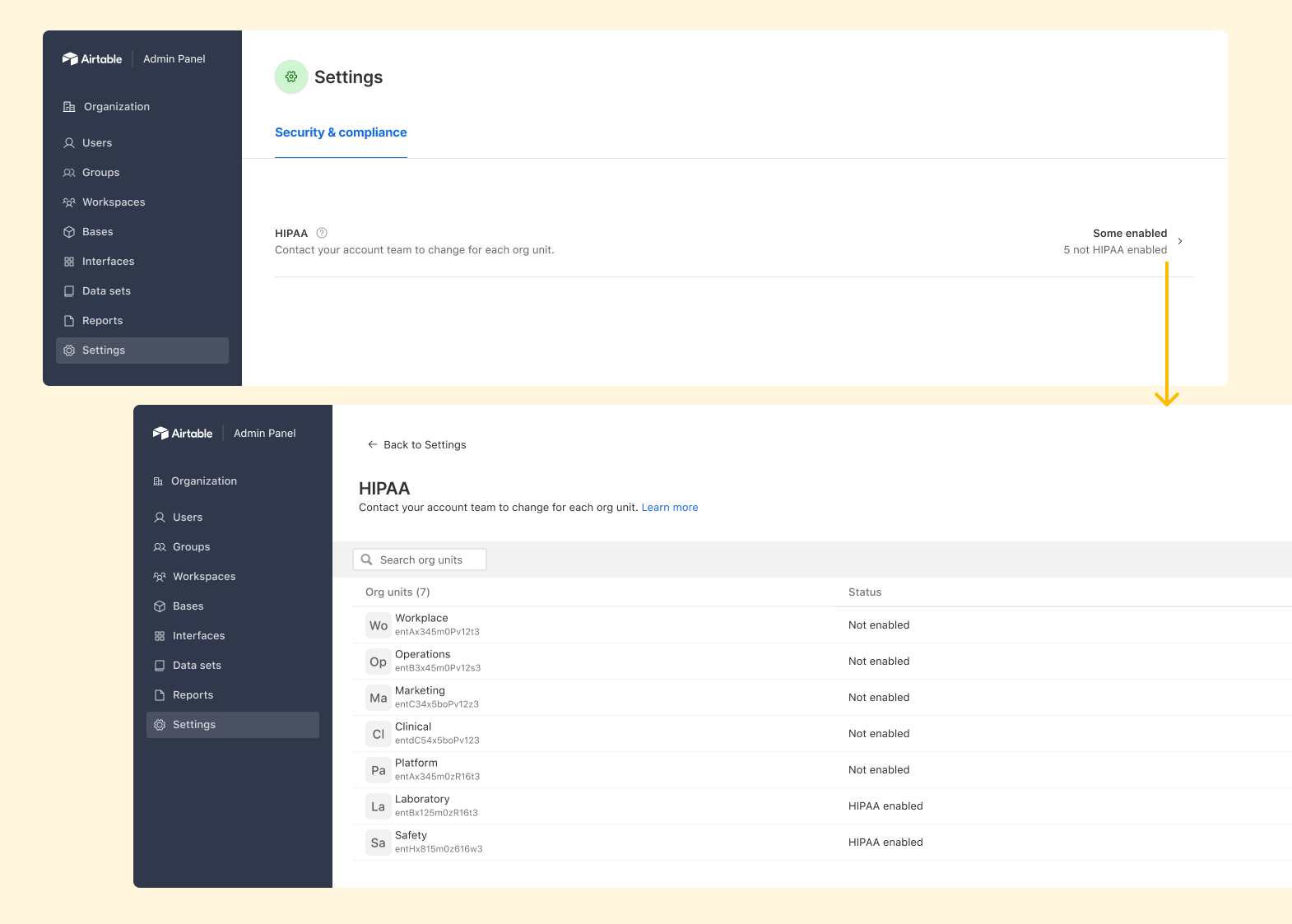Viewport: 1292px width, 924px height.
Task: Click Wo avatar of Workplace org unit
Action: 379,625
